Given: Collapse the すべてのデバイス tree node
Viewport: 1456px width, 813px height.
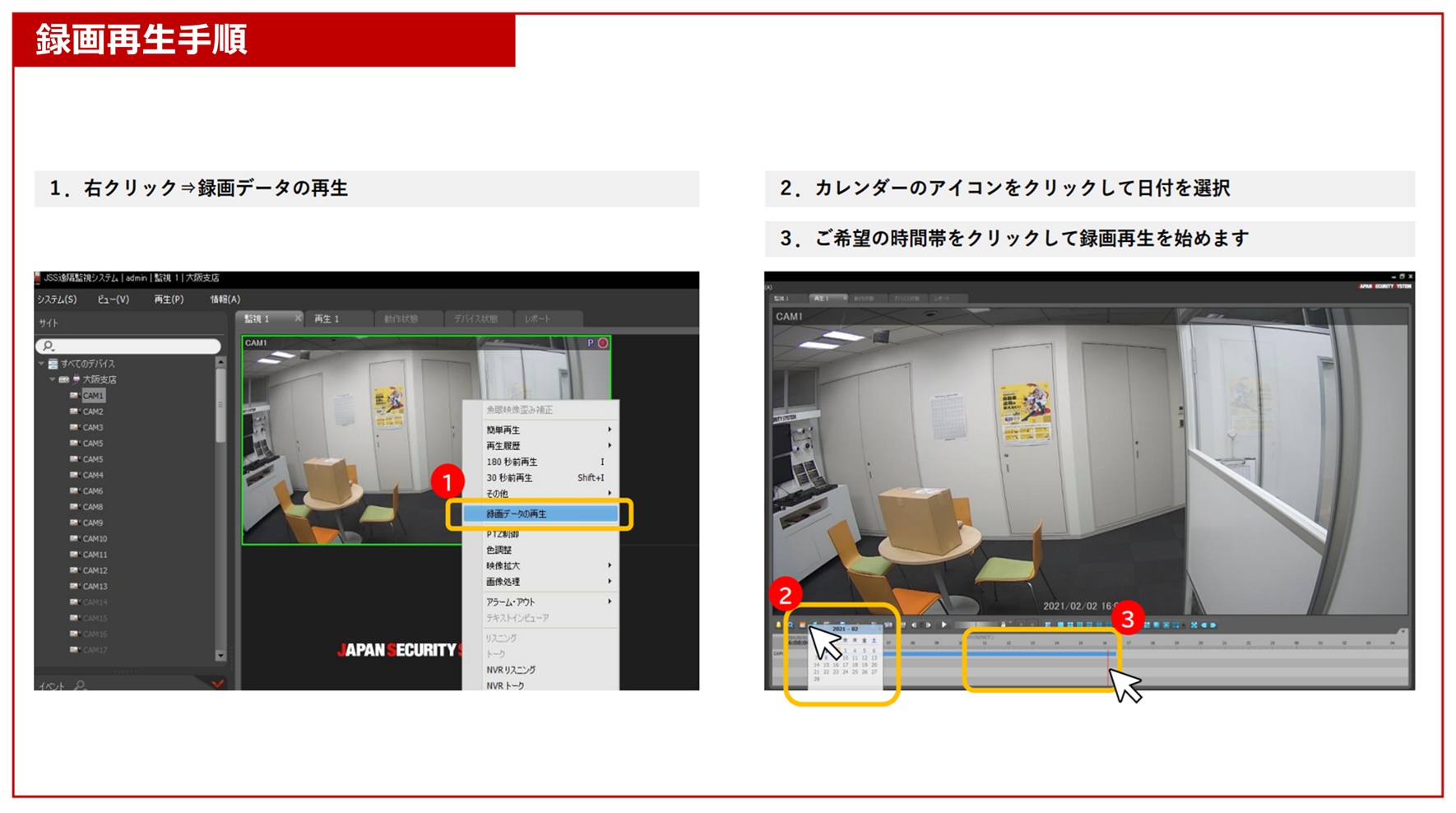Looking at the screenshot, I should click(x=41, y=364).
